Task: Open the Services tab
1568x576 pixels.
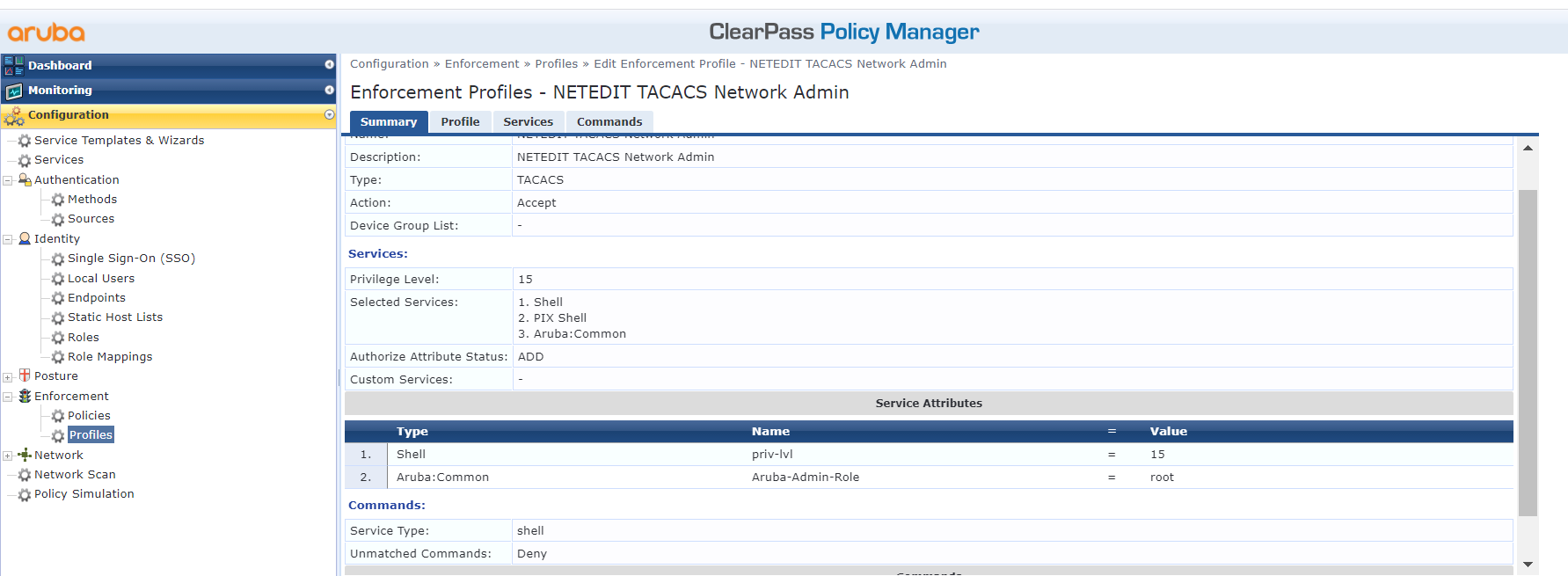Action: 528,122
